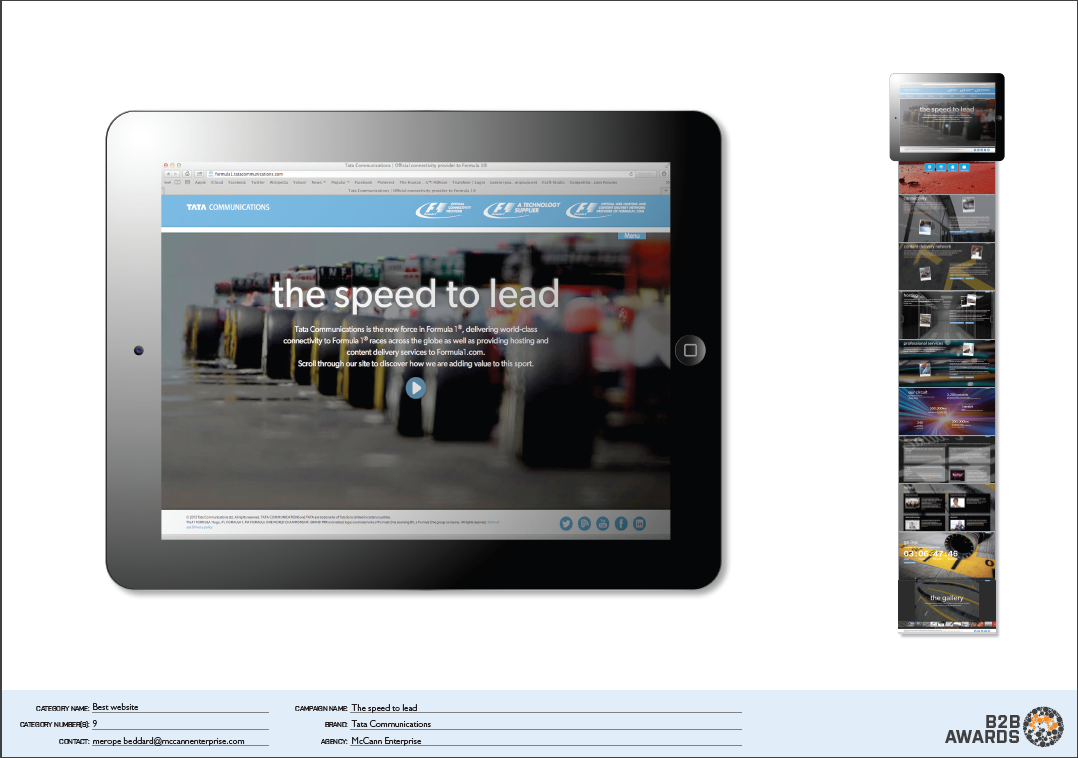Select the gallery section thumbnail
Screen dimensions: 1078x758
[x=947, y=605]
